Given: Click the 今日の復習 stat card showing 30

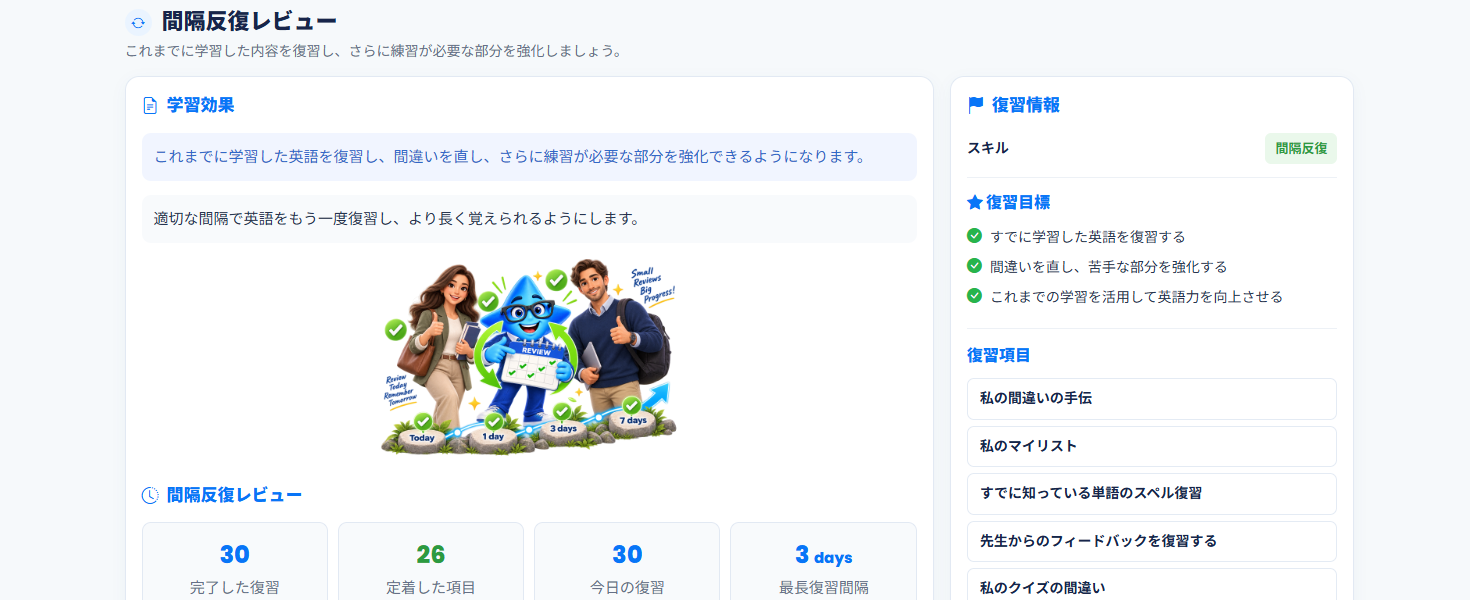Looking at the screenshot, I should [627, 561].
